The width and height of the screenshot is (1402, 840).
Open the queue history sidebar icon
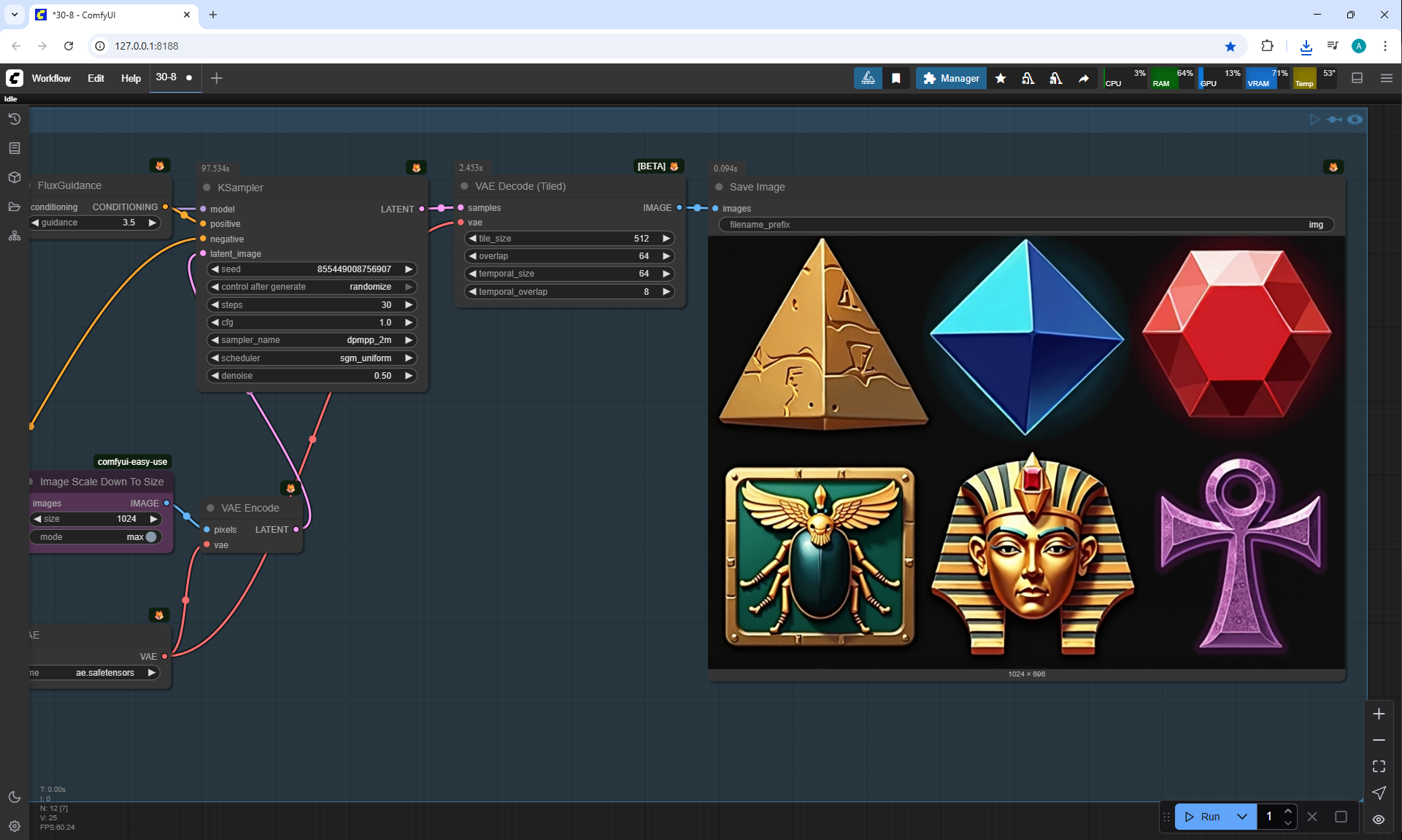14,119
